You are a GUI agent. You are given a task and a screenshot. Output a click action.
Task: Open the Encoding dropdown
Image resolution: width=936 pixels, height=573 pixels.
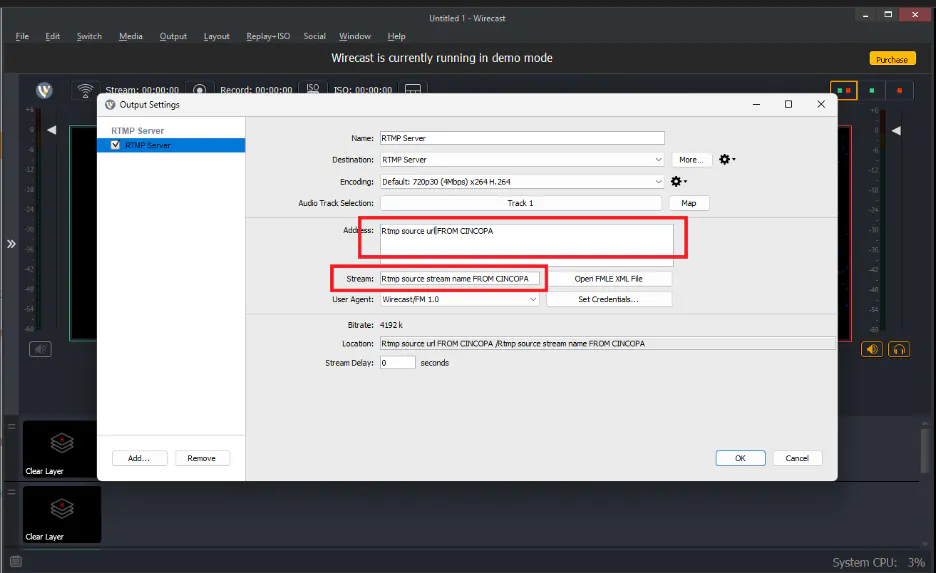click(x=522, y=181)
